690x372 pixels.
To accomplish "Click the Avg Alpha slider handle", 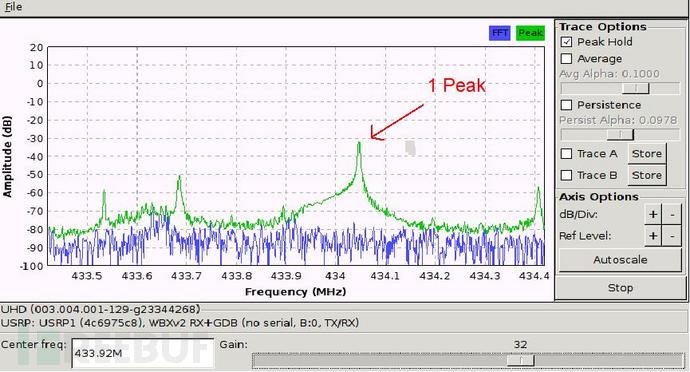I will coord(635,88).
